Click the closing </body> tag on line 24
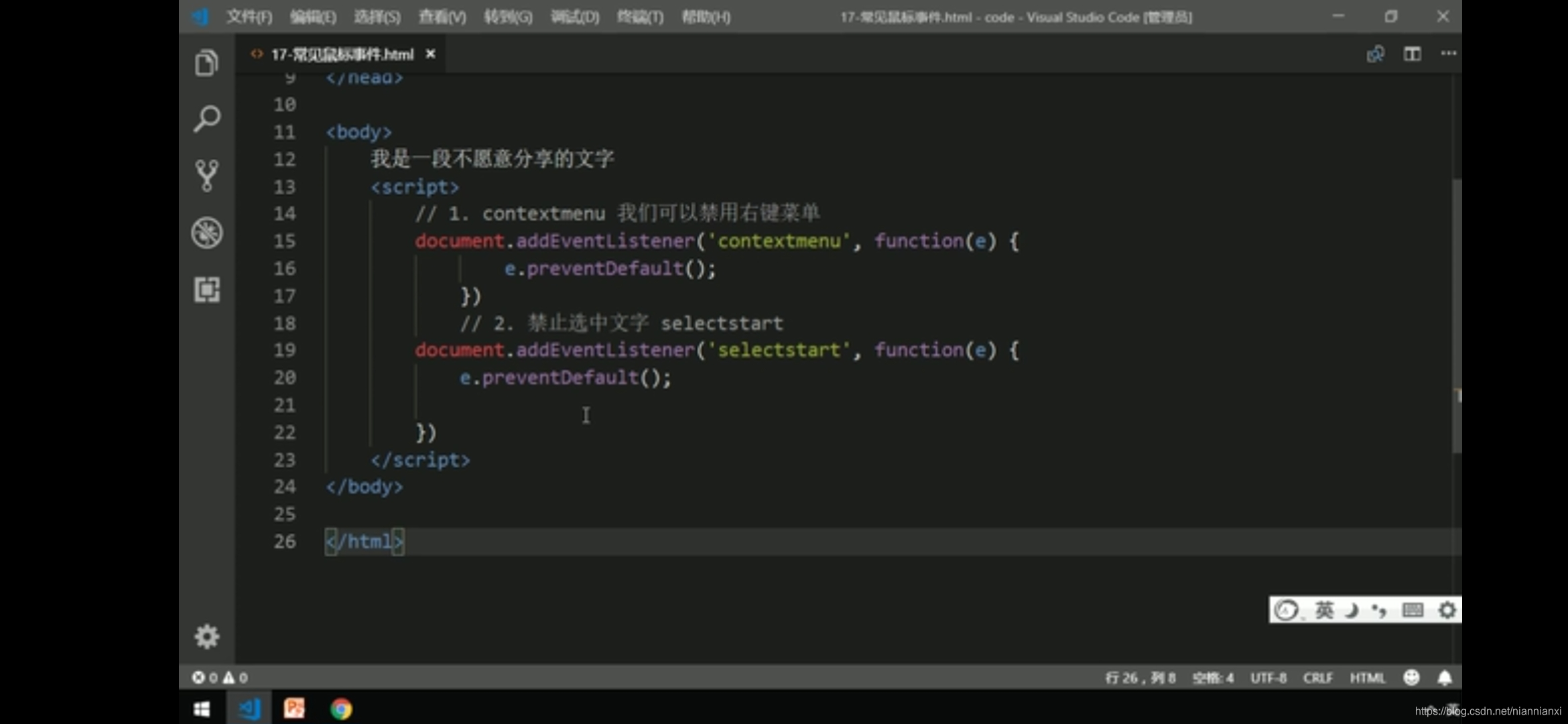The height and width of the screenshot is (724, 1568). (x=365, y=487)
